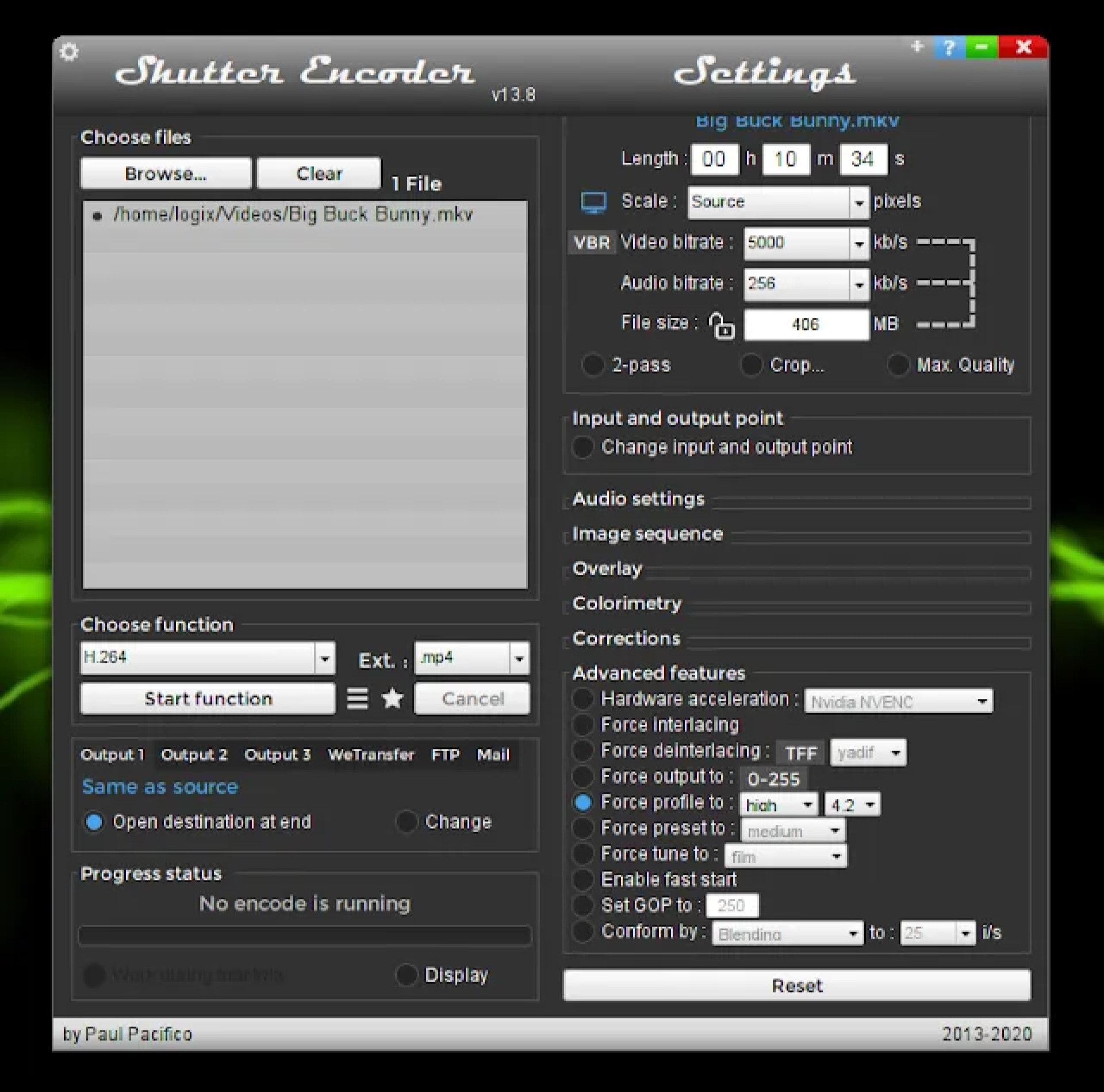The width and height of the screenshot is (1104, 1092).
Task: Click the File size 406 field
Action: [805, 325]
